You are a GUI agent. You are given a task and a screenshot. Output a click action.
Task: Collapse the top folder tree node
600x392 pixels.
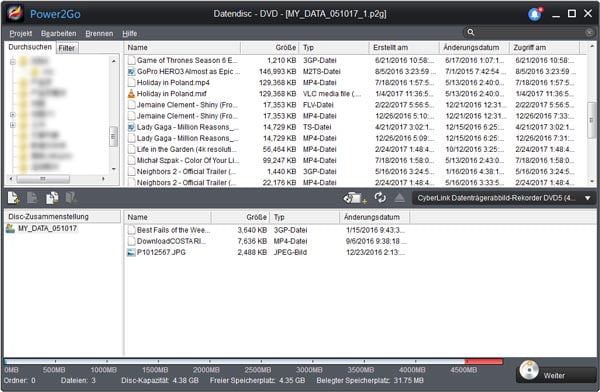13,61
